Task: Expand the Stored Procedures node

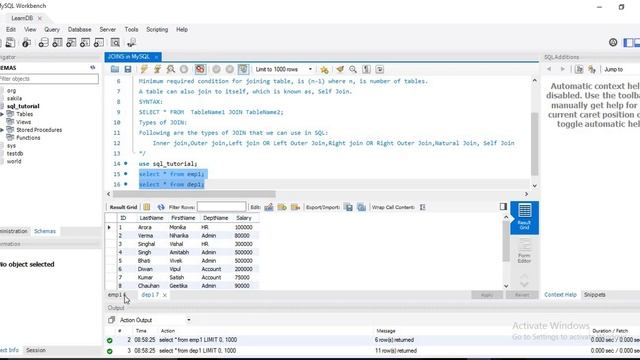Action: (x=2, y=130)
